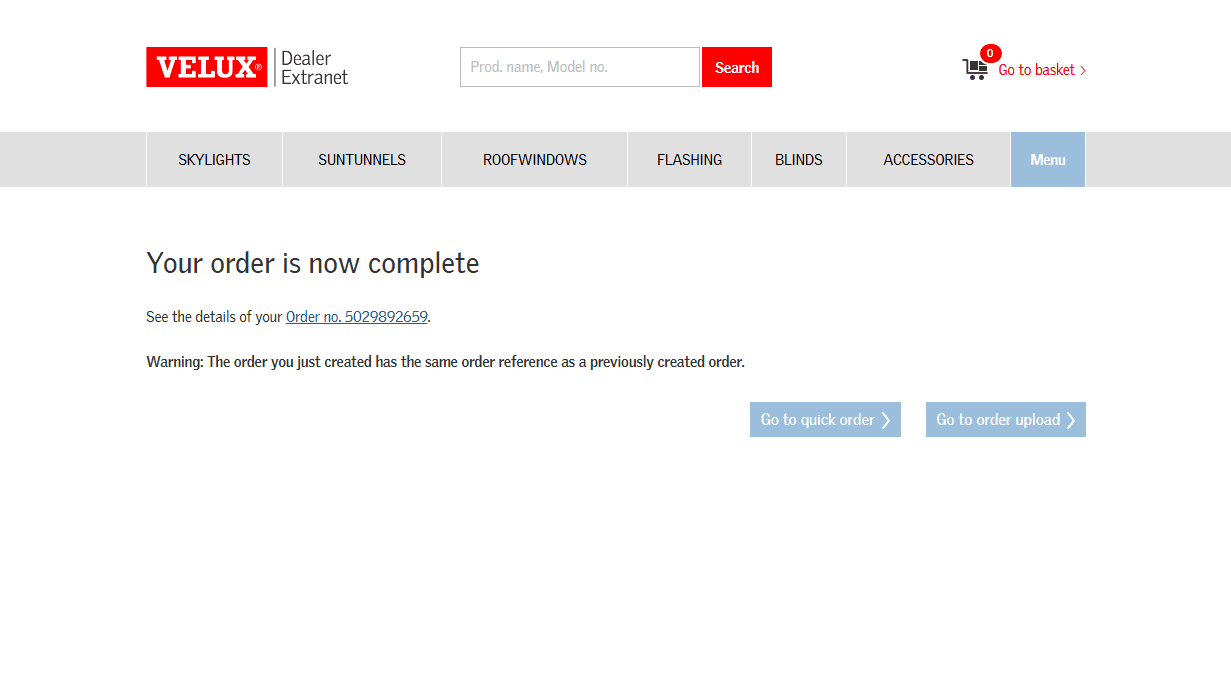Click the duplicate order reference warning text
The width and height of the screenshot is (1231, 689).
446,362
